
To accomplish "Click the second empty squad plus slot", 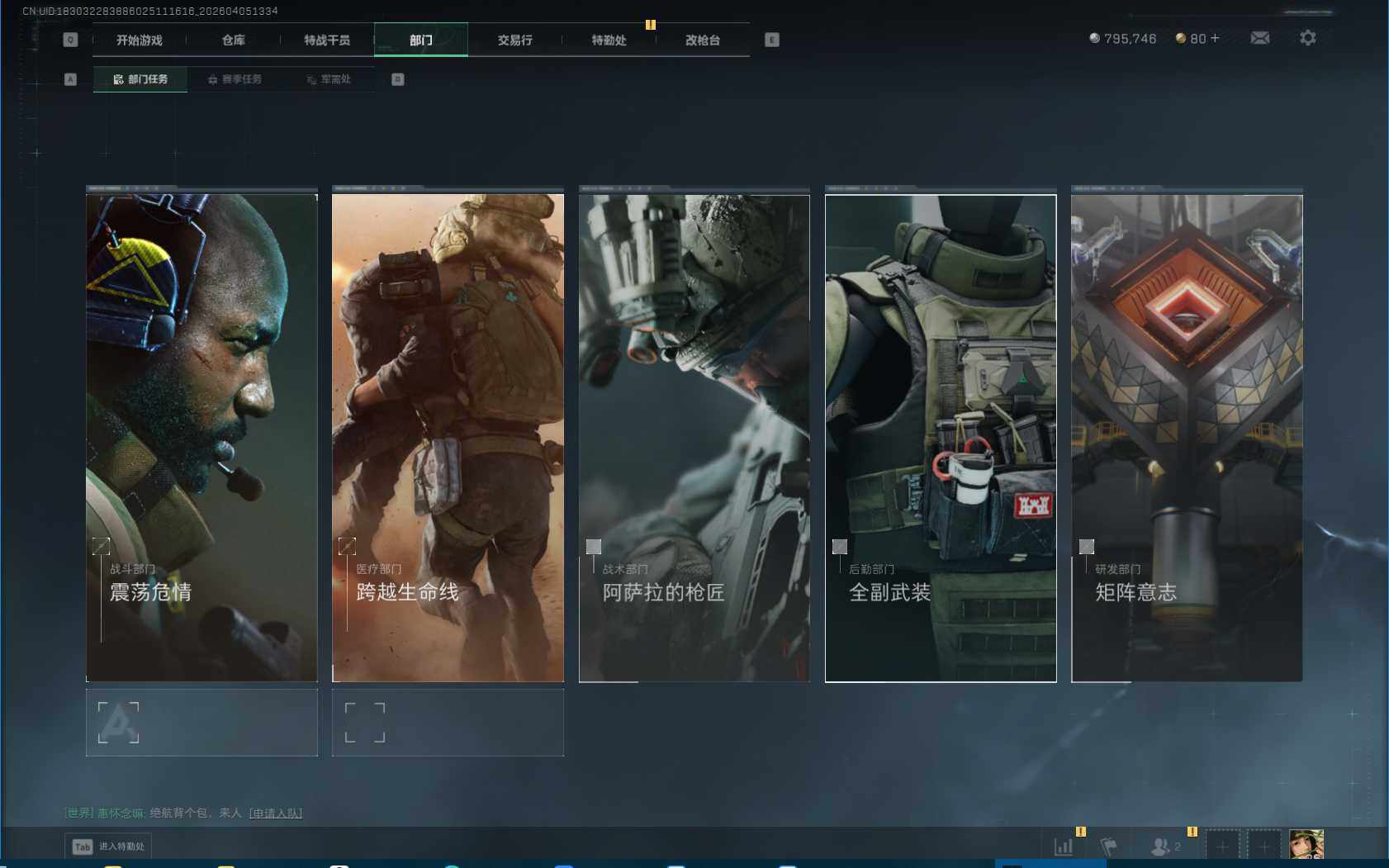I will coord(1264,846).
